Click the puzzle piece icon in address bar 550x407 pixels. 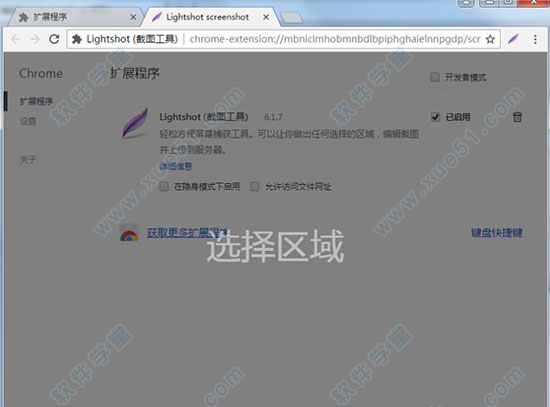(x=76, y=39)
